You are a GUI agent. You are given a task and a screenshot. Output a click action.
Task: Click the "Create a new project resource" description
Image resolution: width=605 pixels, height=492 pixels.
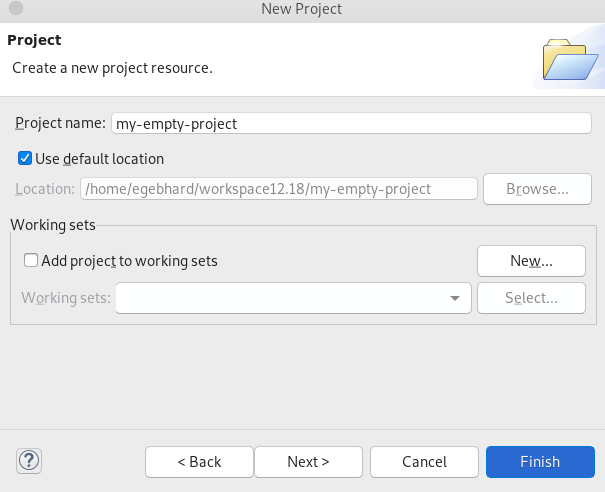click(112, 68)
